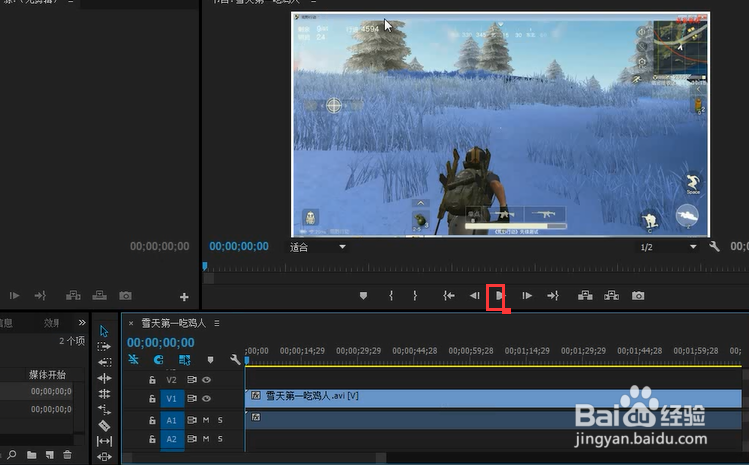Toggle lock on V2 track
This screenshot has height=465, width=749.
(152, 380)
